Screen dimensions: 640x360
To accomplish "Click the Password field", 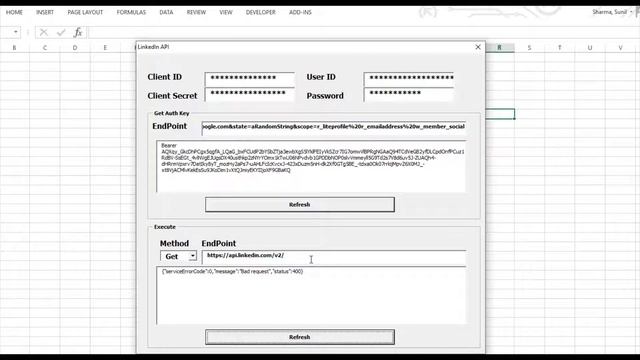I will pos(409,94).
